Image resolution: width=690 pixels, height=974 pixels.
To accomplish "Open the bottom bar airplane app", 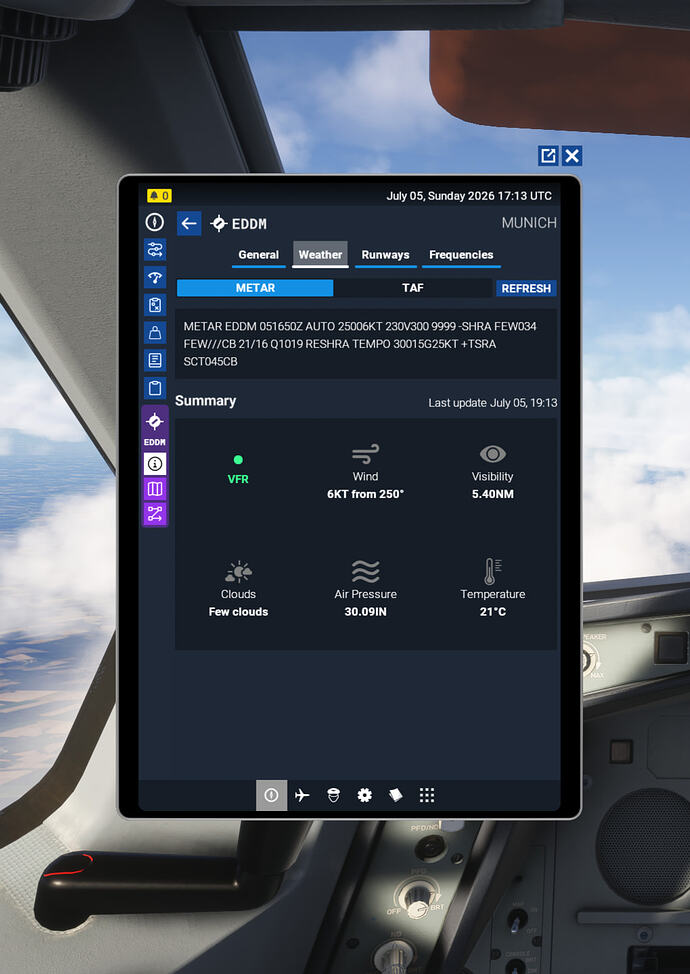I will point(302,795).
